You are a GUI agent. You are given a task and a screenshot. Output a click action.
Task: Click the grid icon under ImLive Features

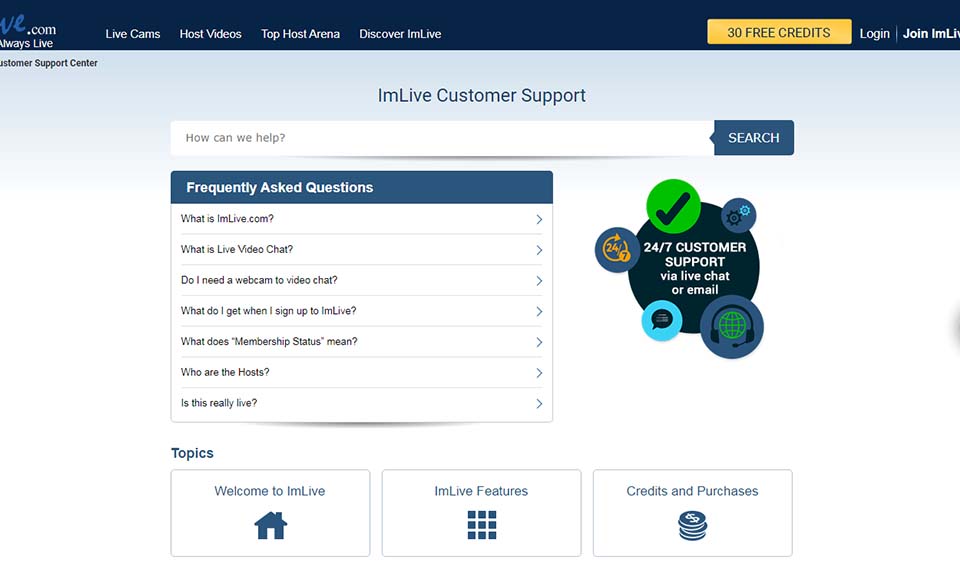pyautogui.click(x=482, y=525)
